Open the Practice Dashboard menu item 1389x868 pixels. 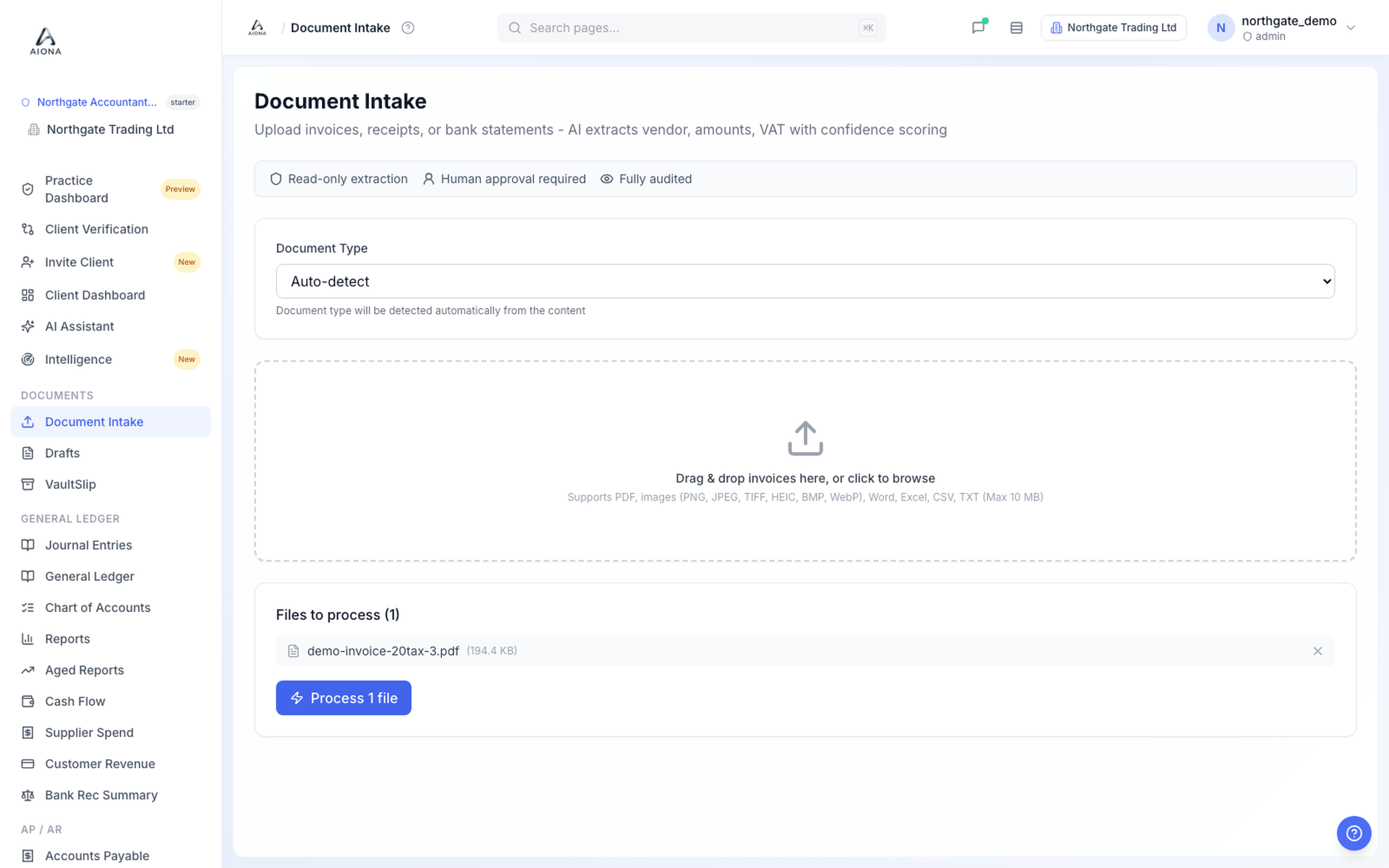[x=110, y=190]
